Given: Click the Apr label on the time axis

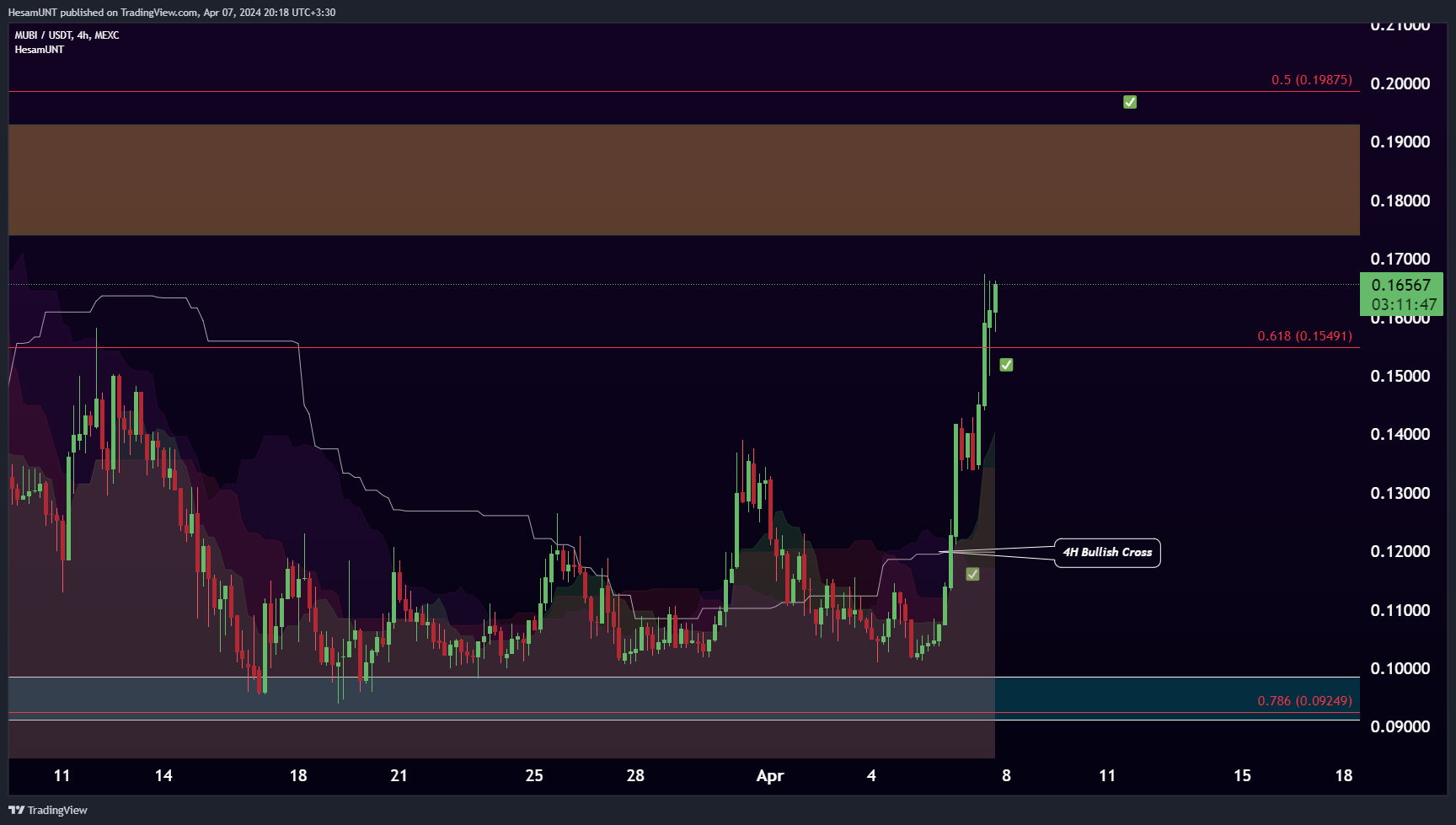Looking at the screenshot, I should [770, 776].
